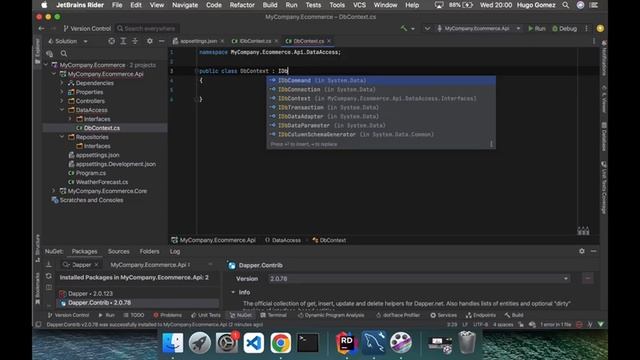
Task: Select IDbContext completion suggestion
Action: click(x=381, y=98)
